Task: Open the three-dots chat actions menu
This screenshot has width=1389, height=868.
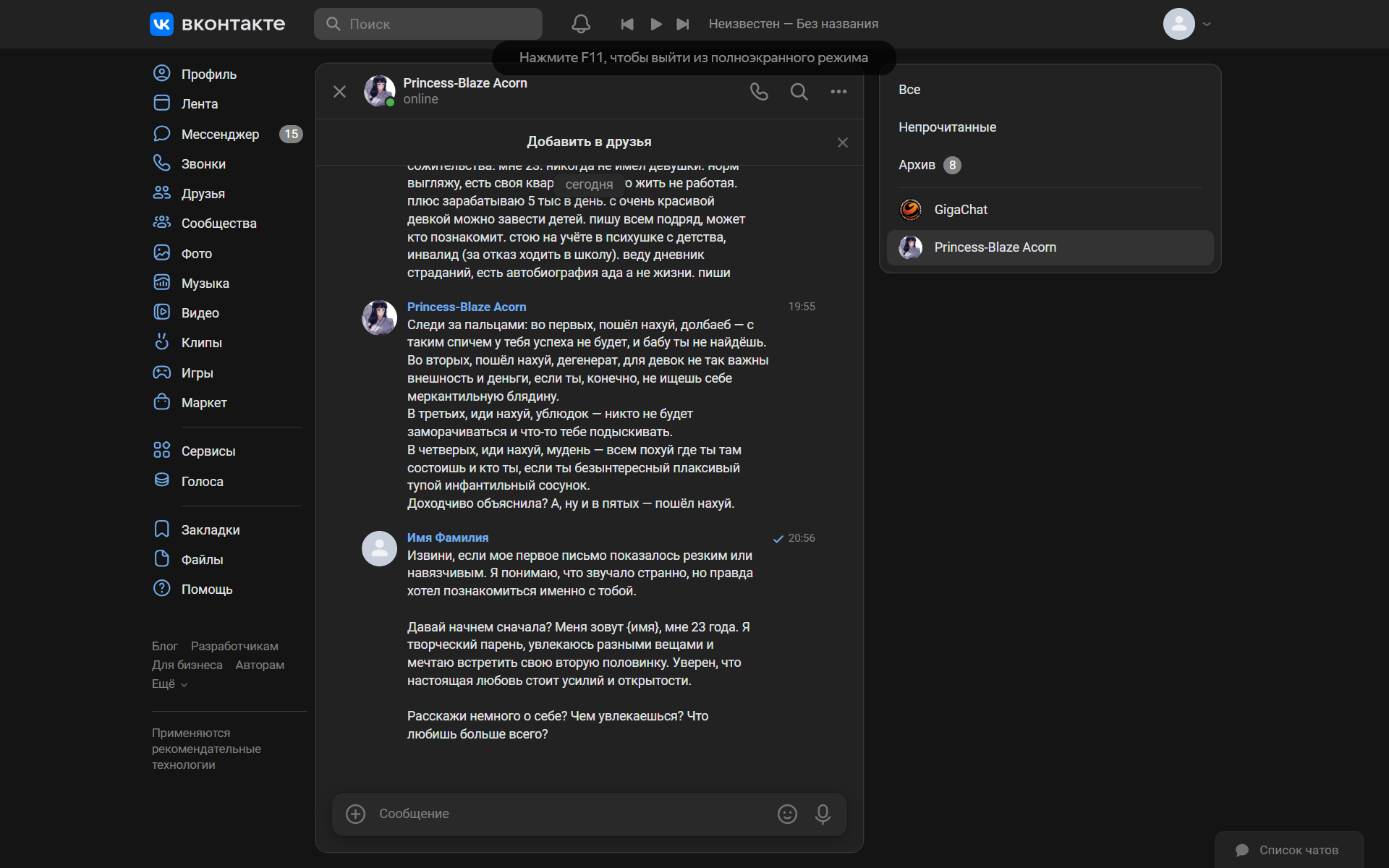Action: pos(838,92)
